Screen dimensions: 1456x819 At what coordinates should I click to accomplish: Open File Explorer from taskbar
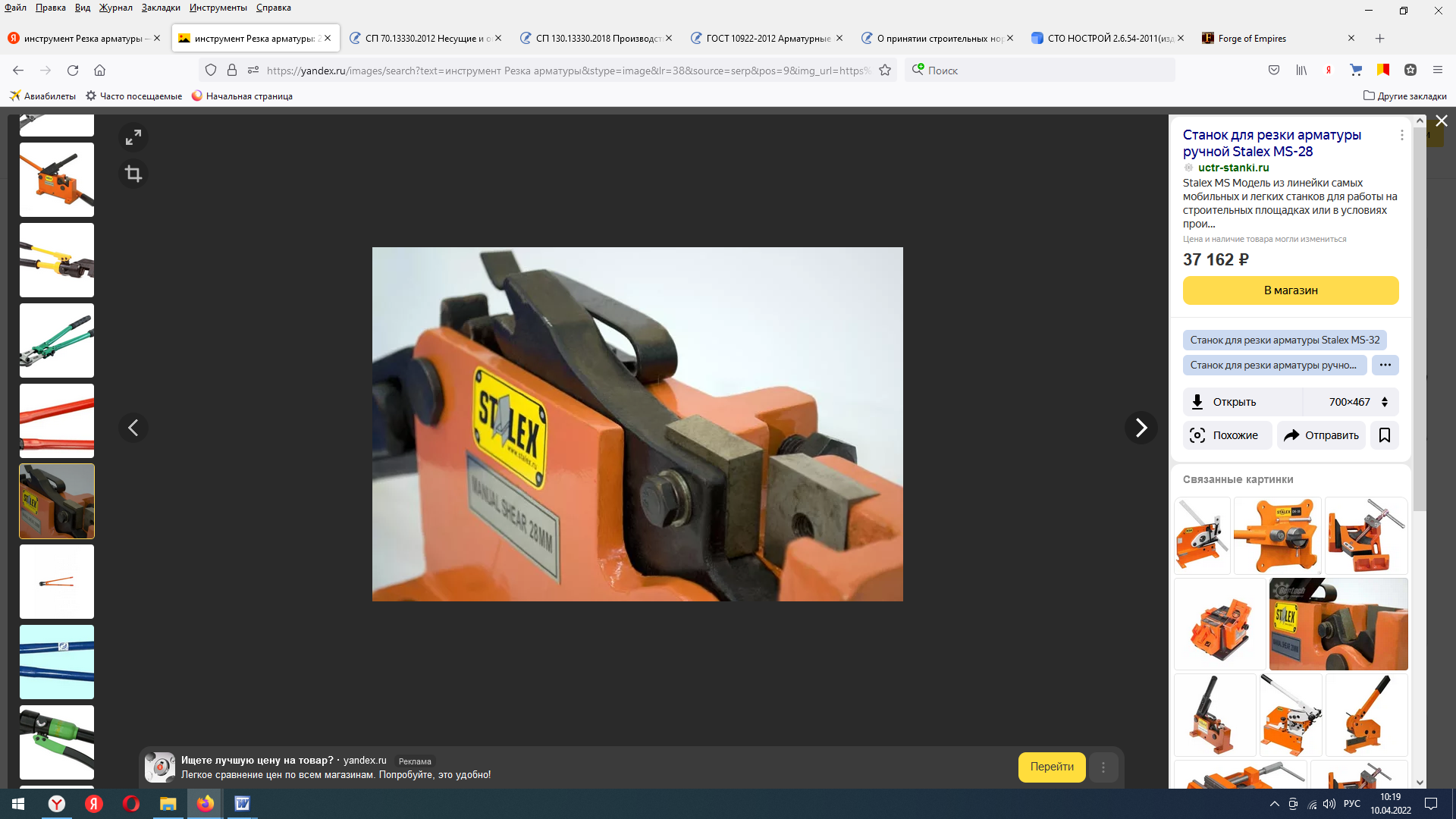coord(168,804)
